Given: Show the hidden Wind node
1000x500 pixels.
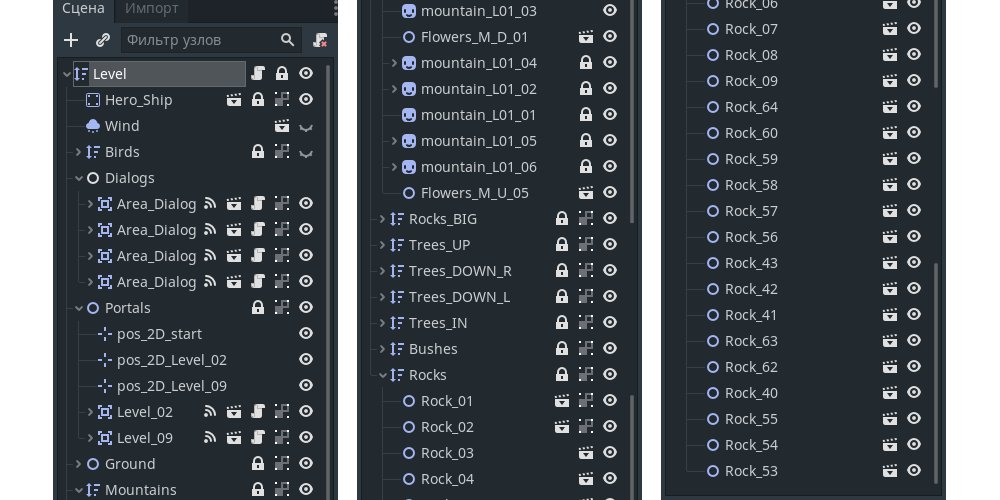Looking at the screenshot, I should pyautogui.click(x=306, y=127).
